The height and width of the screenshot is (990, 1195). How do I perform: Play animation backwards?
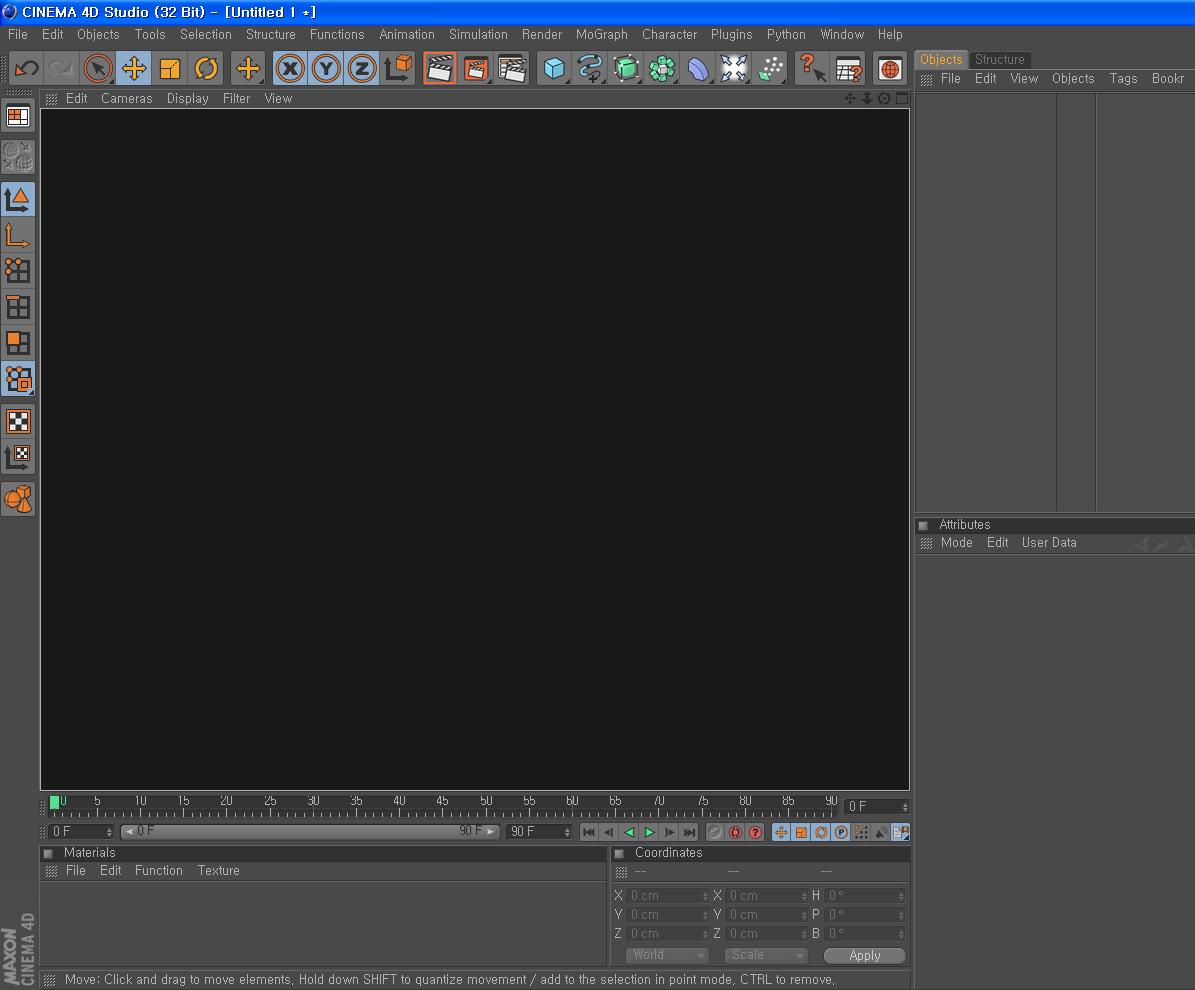click(630, 832)
